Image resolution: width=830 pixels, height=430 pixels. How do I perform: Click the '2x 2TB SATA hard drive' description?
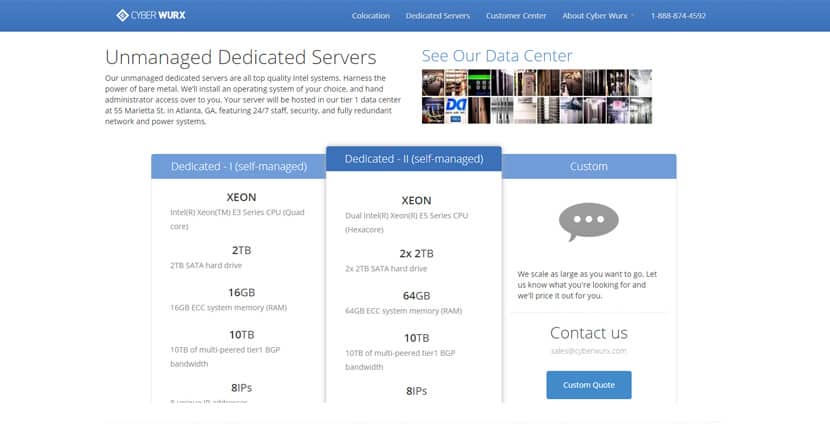(x=386, y=268)
